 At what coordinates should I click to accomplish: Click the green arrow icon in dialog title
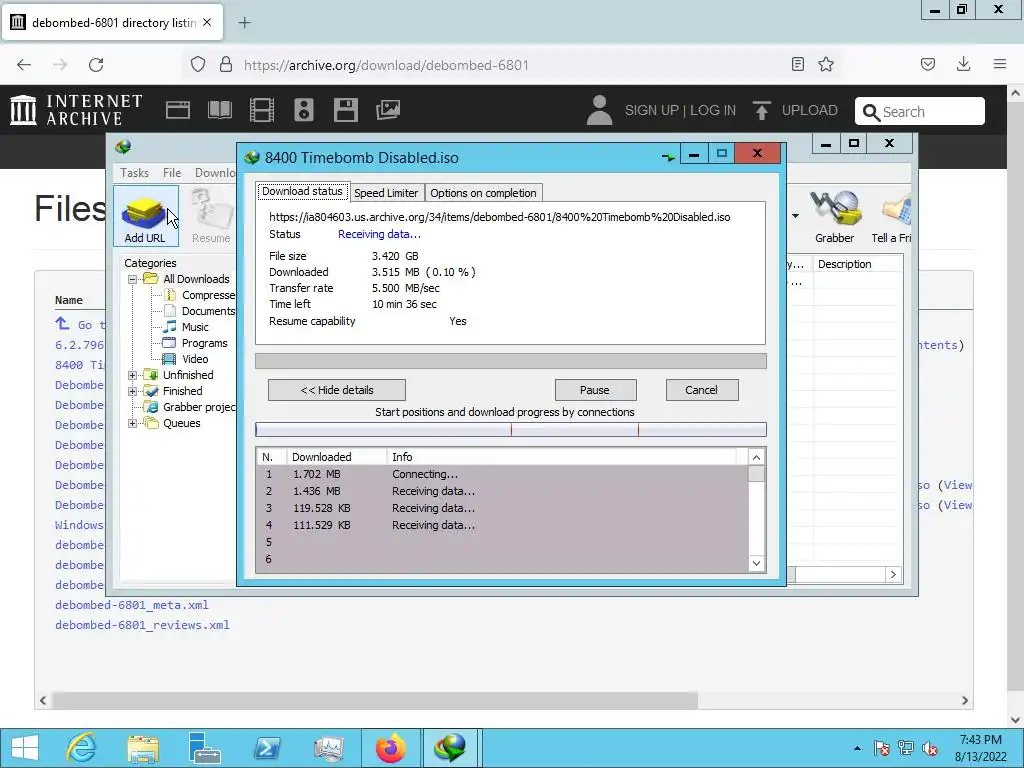point(668,157)
